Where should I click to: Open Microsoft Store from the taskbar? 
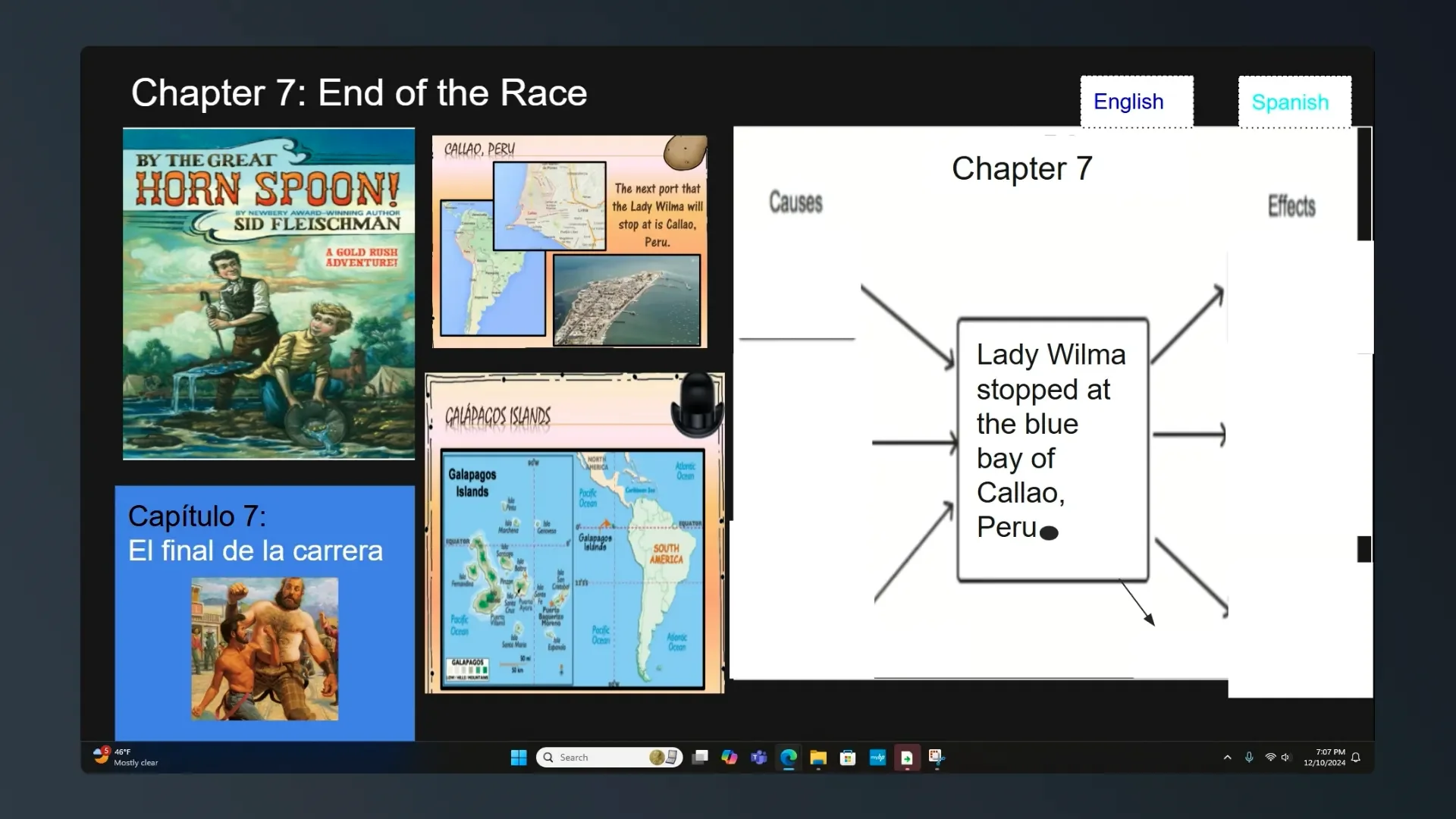coord(848,758)
